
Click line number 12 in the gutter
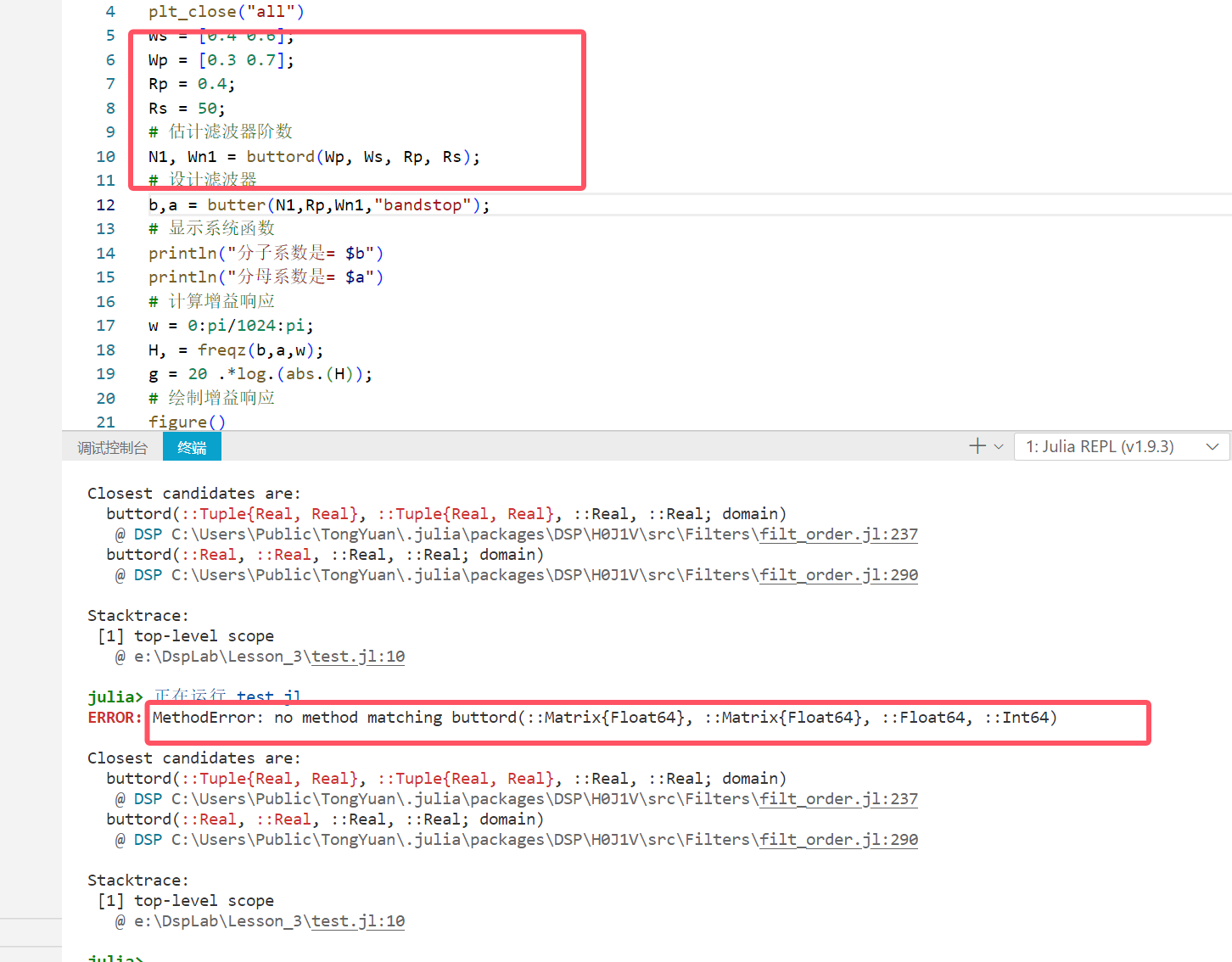[105, 205]
